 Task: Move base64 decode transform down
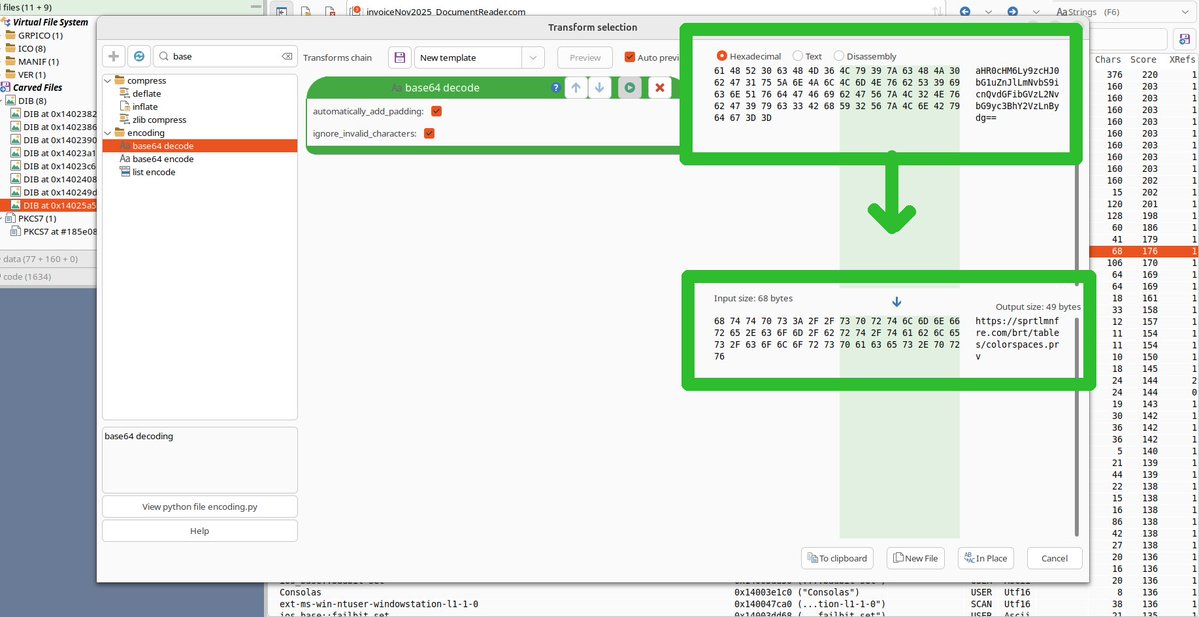click(599, 87)
